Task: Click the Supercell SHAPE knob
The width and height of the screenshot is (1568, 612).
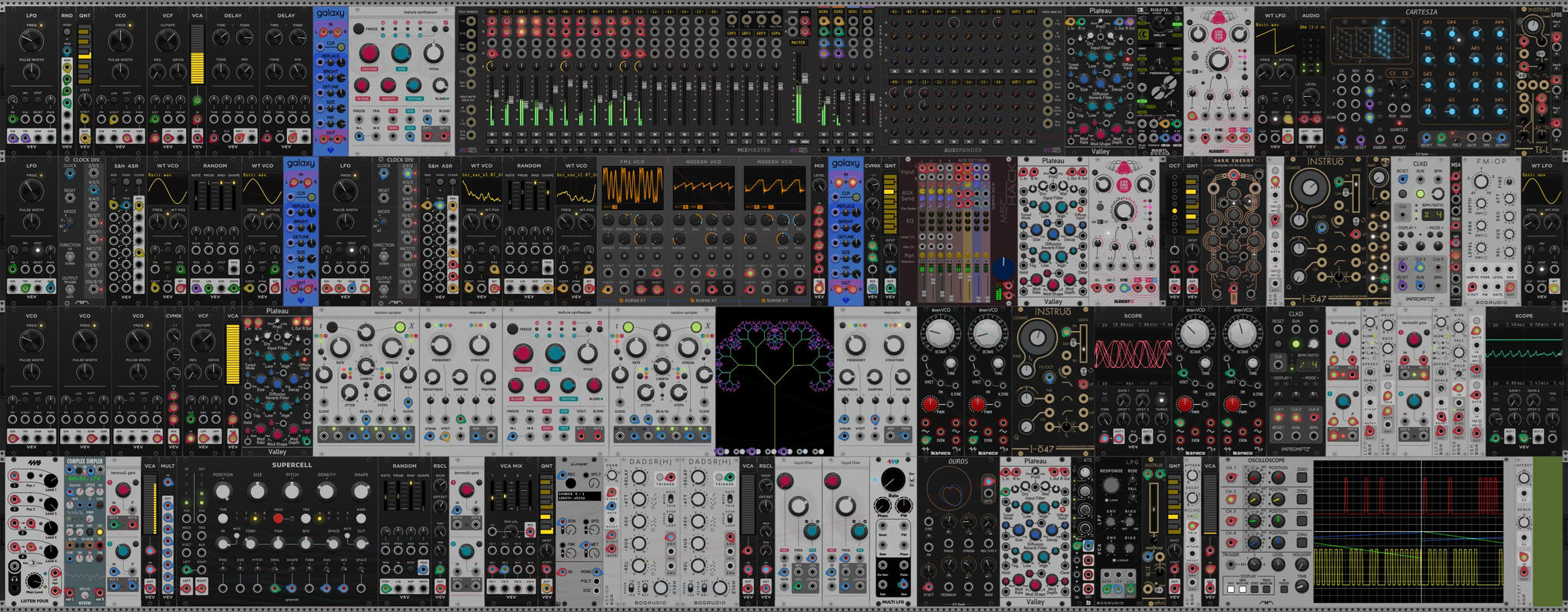Action: pos(361,491)
